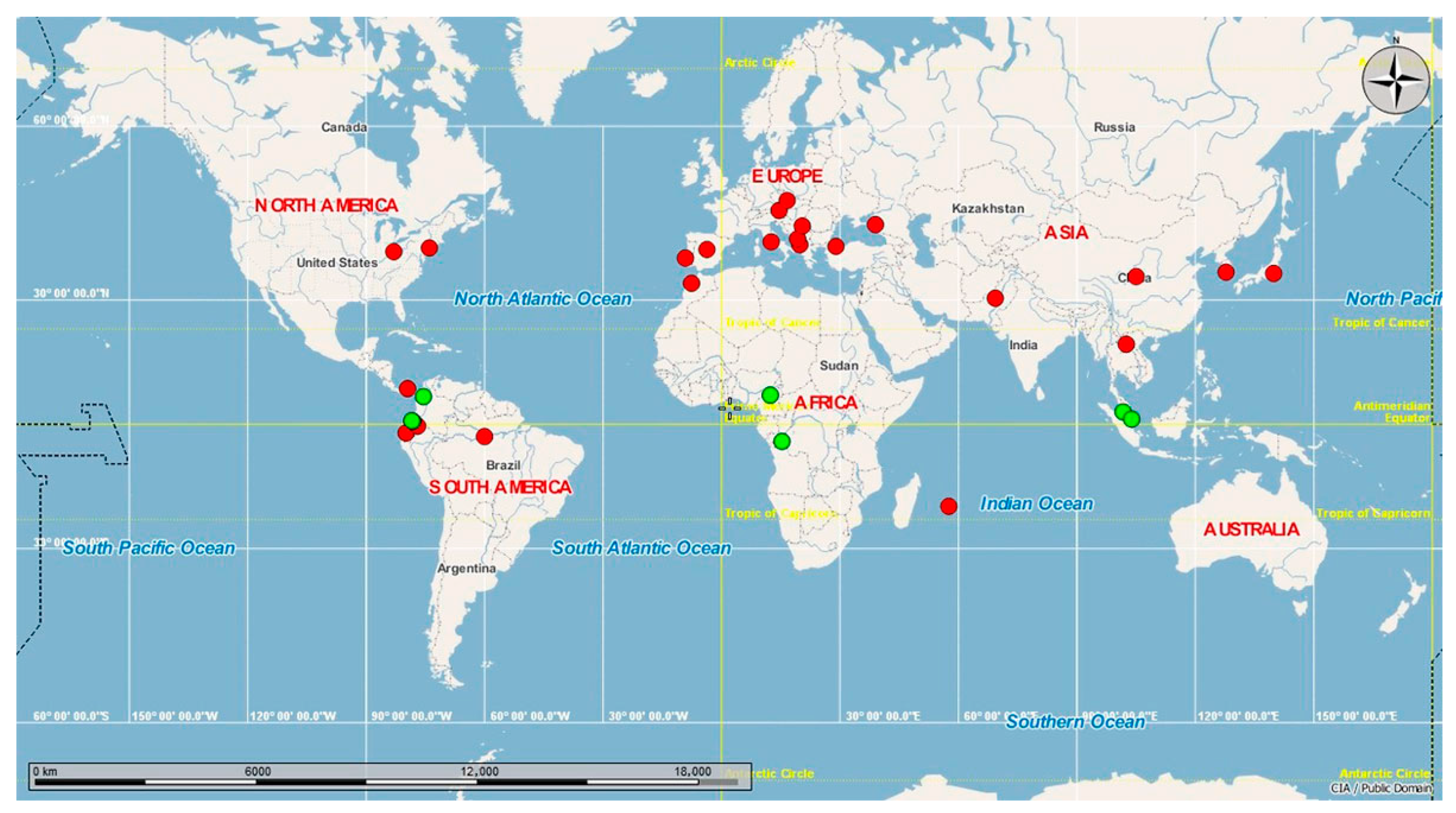Click the red marker in Morocco
This screenshot has width=1456, height=813.
pos(691,283)
